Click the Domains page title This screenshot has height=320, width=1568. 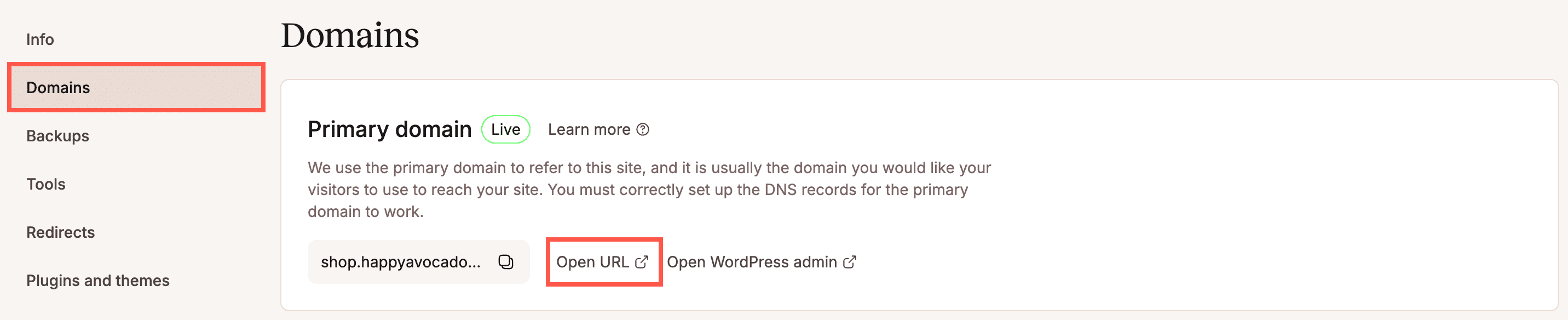tap(349, 36)
